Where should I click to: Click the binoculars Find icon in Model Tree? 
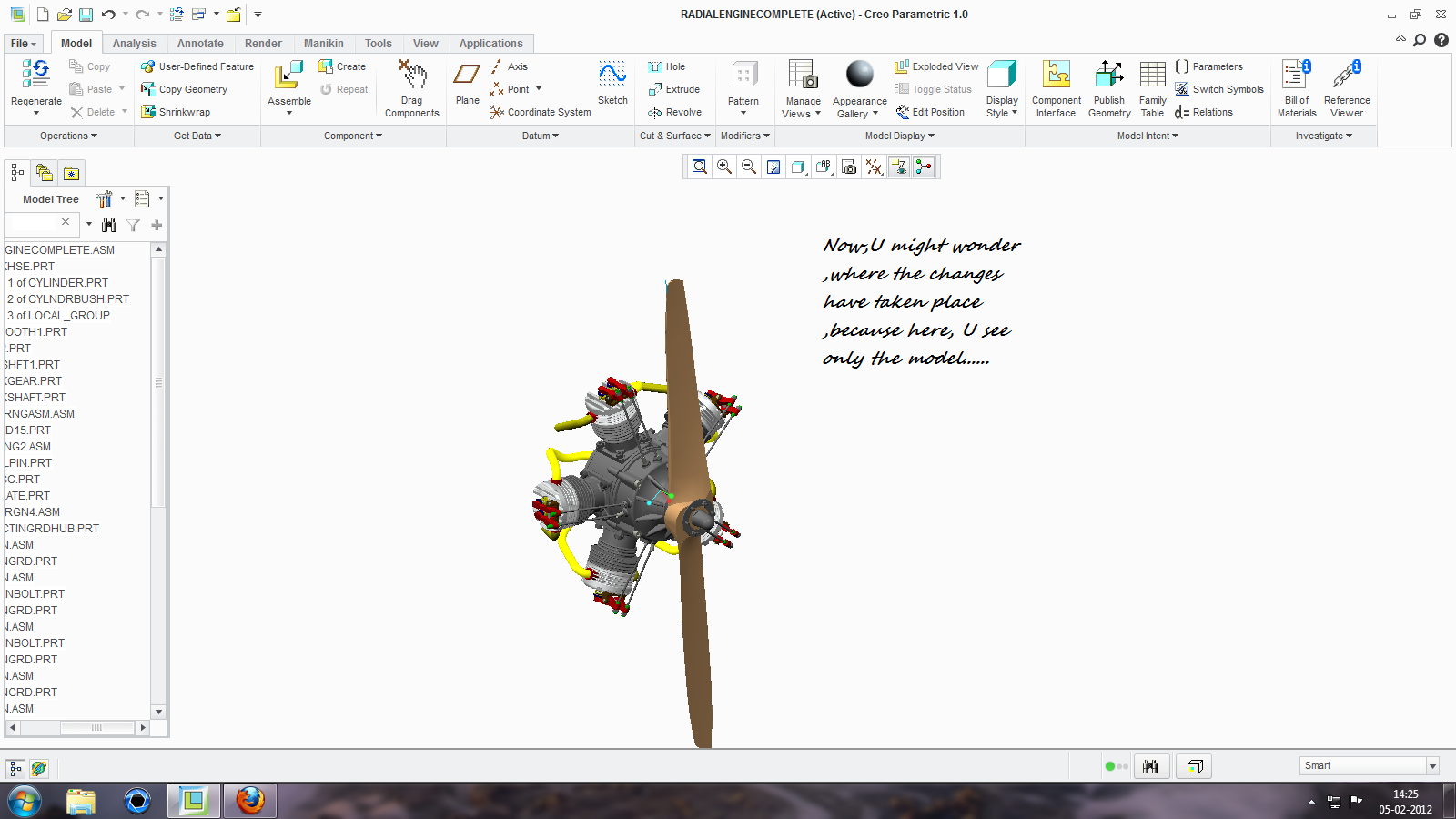tap(109, 225)
